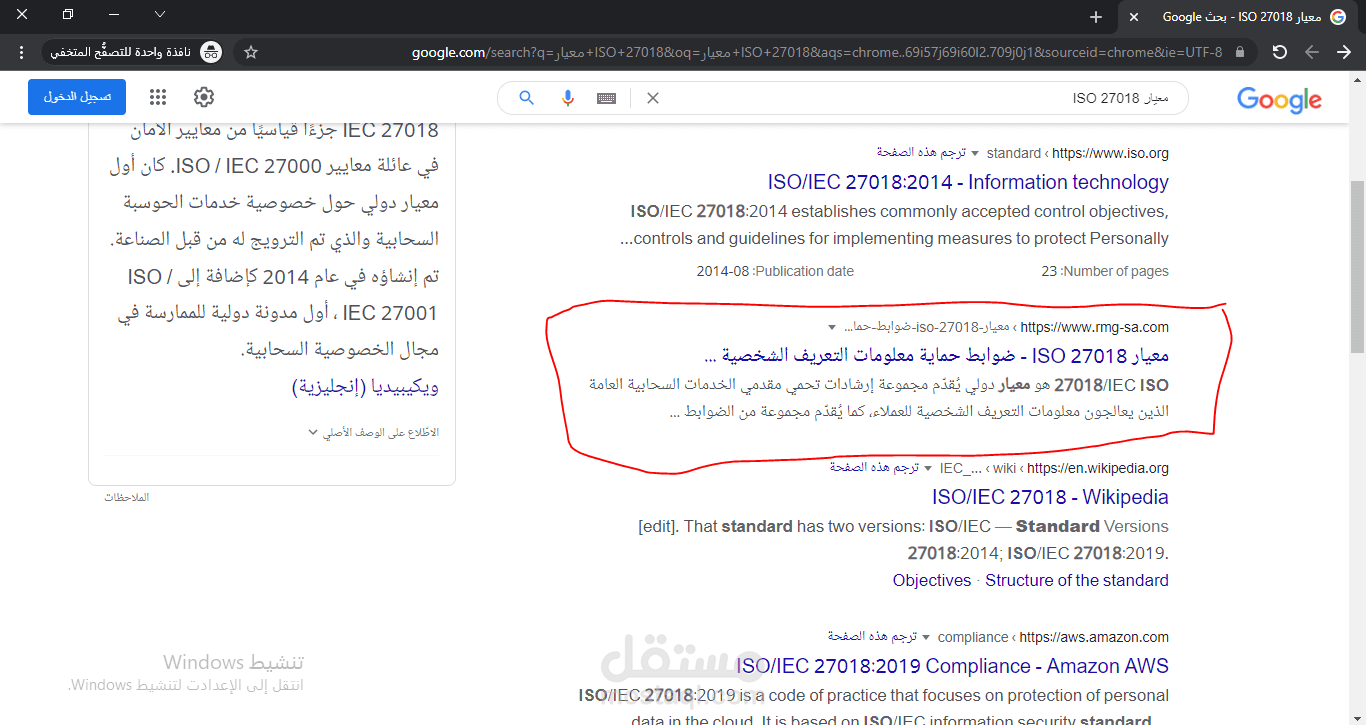This screenshot has height=725, width=1366.
Task: Bookmark this page with the star icon
Action: [x=251, y=52]
